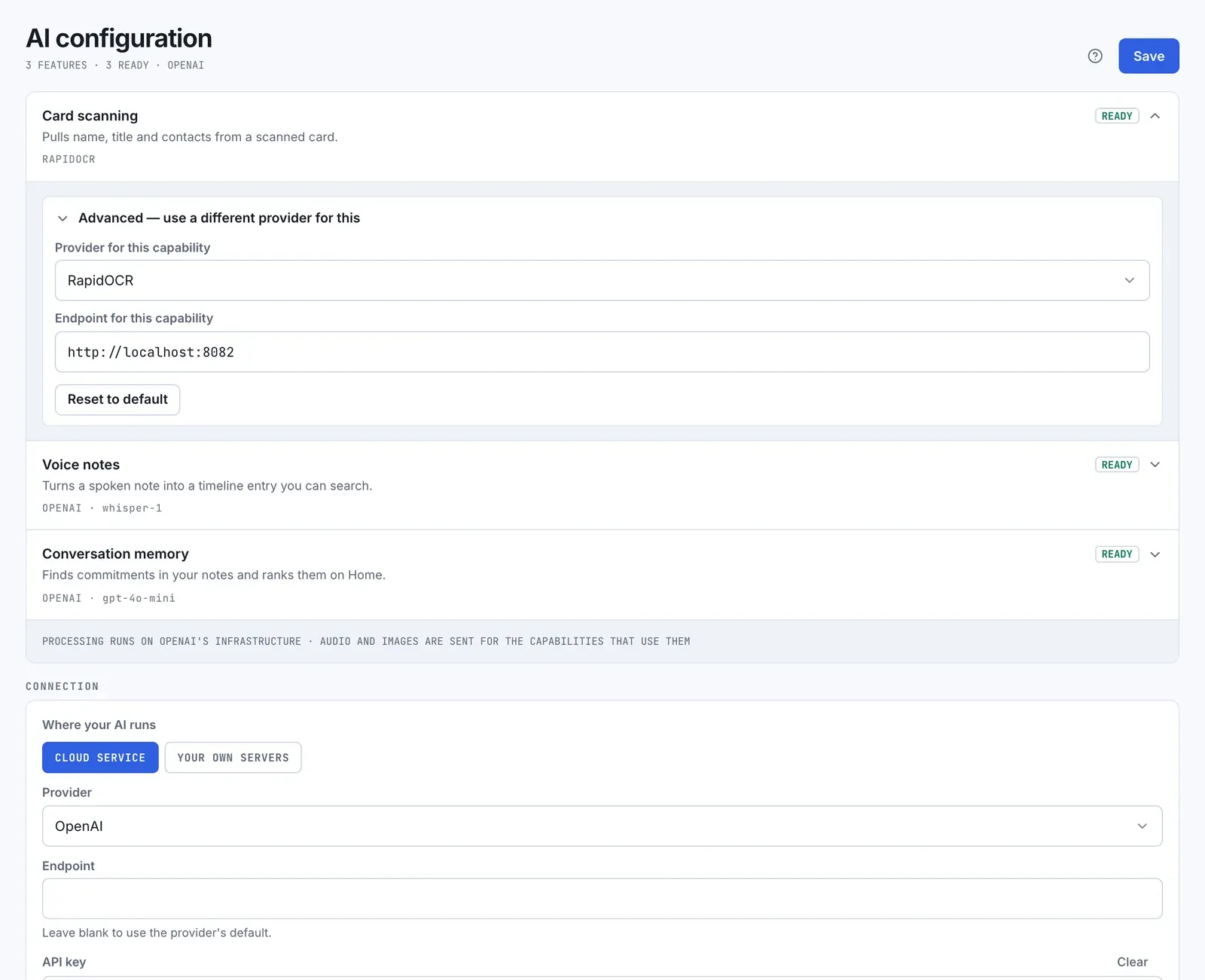Reset capability provider to default
Image resolution: width=1205 pixels, height=980 pixels.
[x=117, y=399]
